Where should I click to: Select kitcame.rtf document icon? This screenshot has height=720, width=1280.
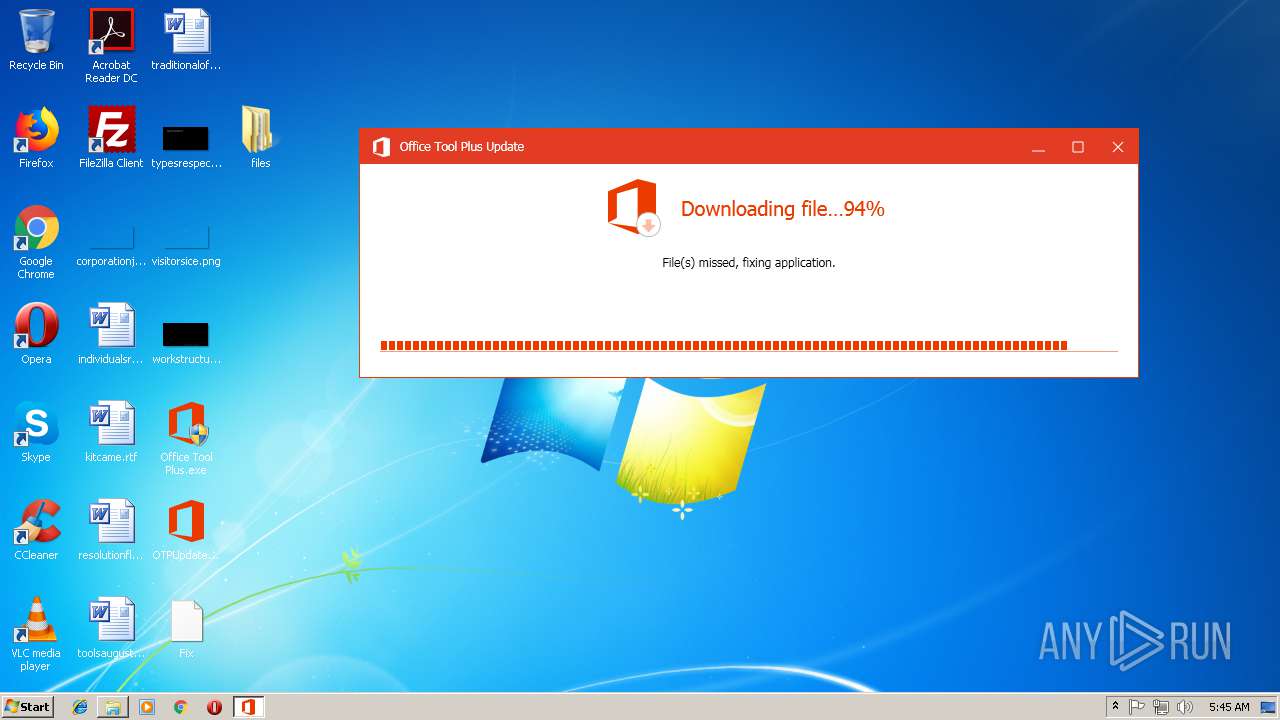pos(111,432)
